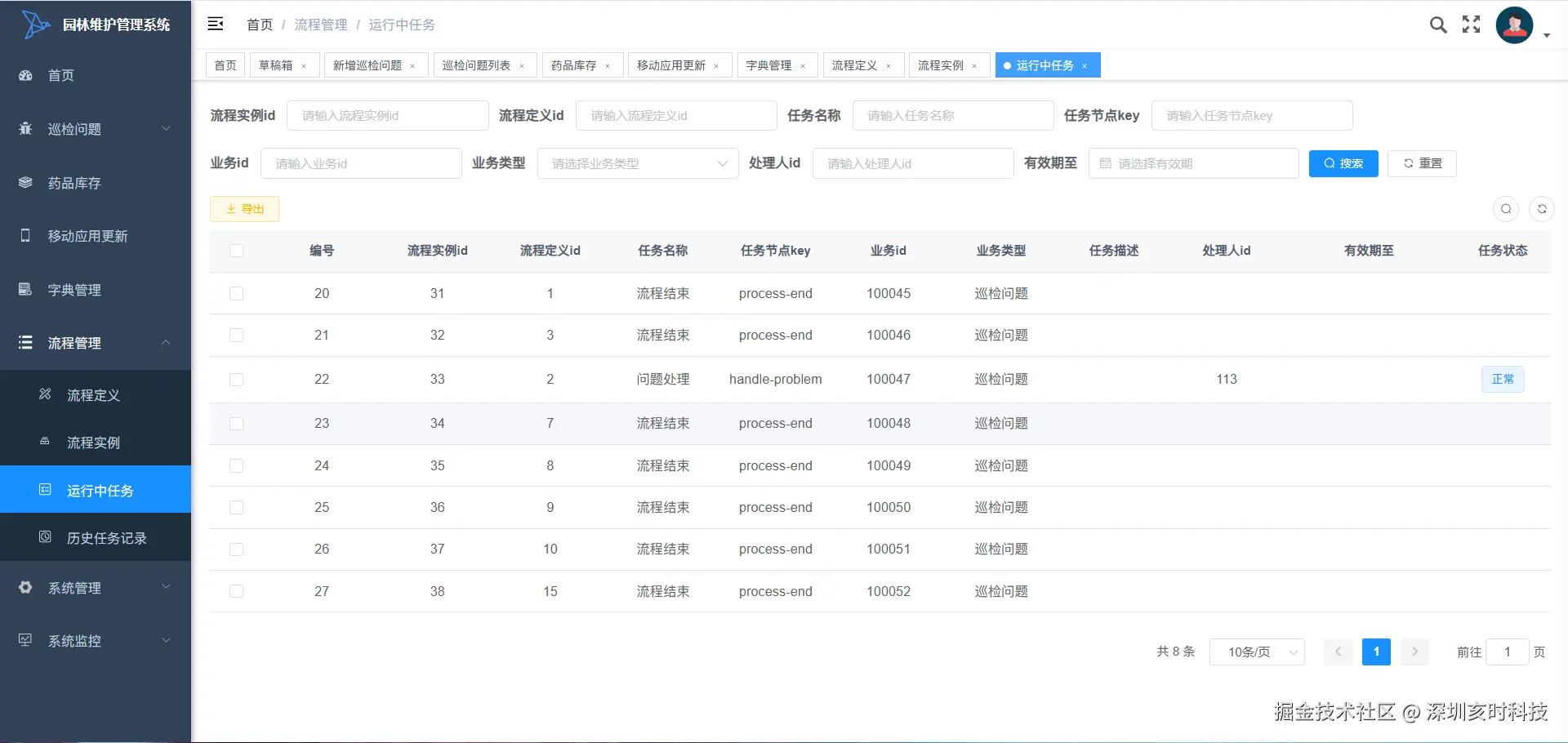
Task: Open the 10条/页 page size dropdown
Action: tap(1257, 652)
